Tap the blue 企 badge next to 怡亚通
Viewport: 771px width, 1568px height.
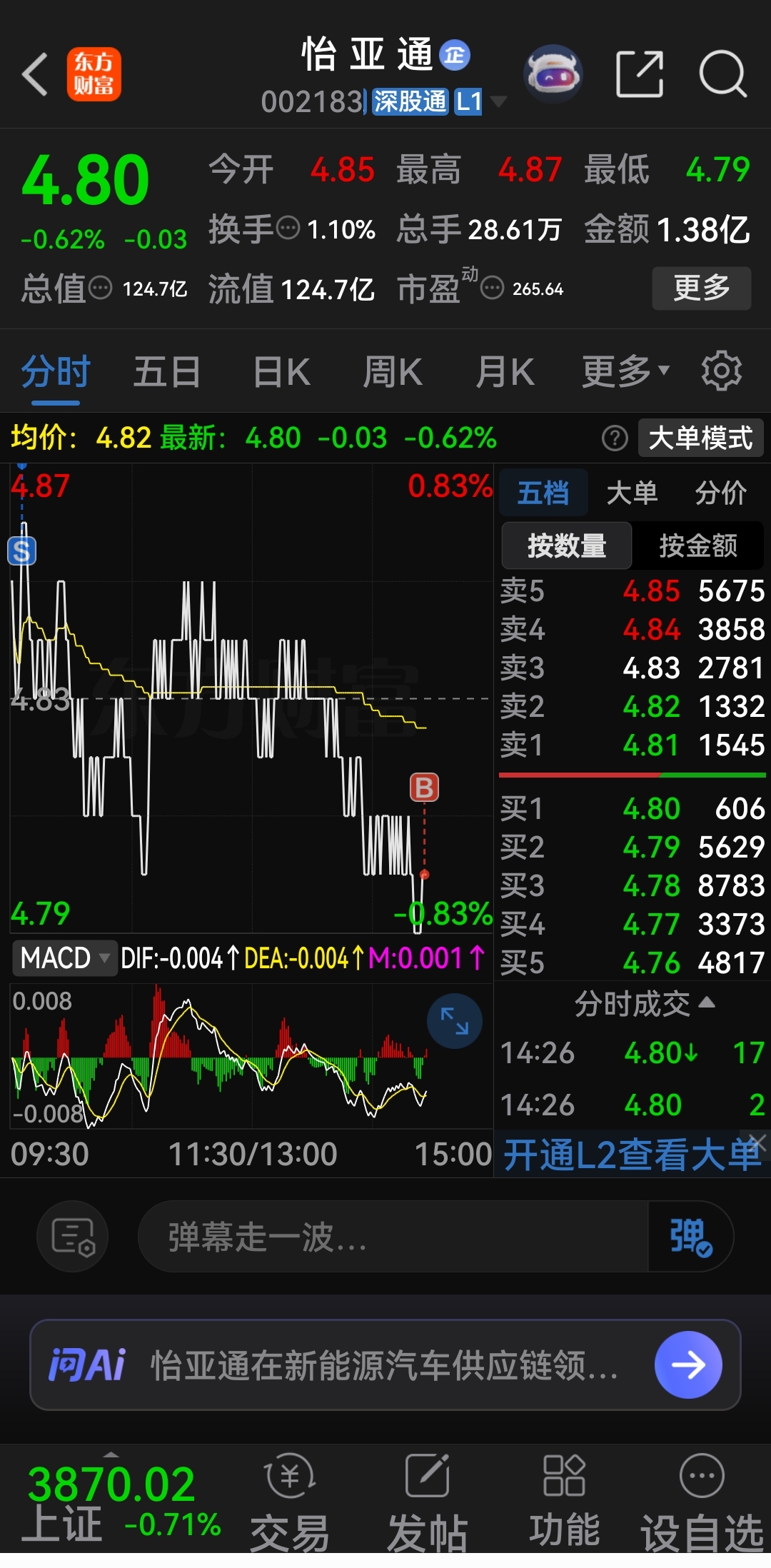pyautogui.click(x=455, y=55)
